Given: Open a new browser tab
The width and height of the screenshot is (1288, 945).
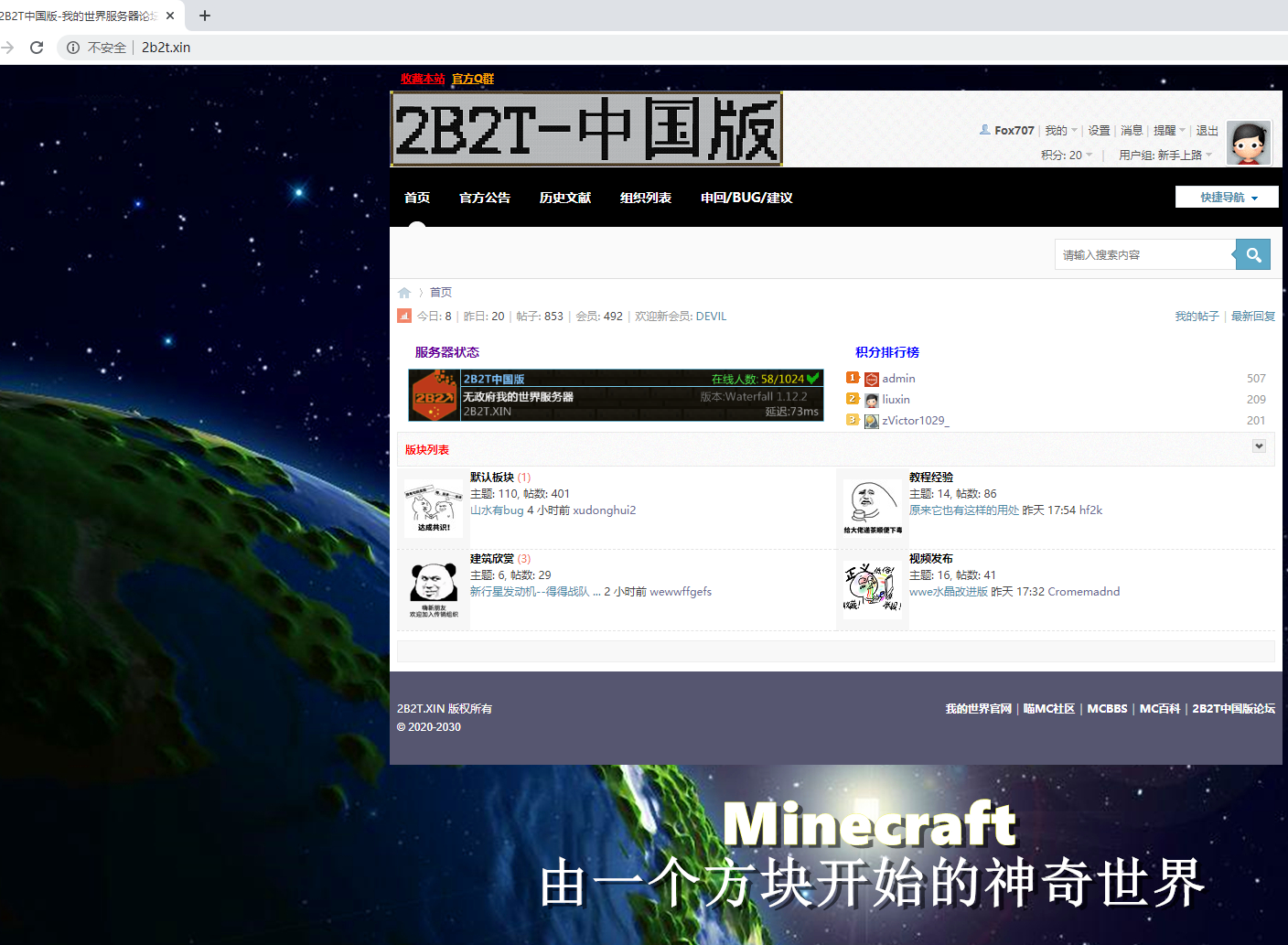Looking at the screenshot, I should [205, 16].
